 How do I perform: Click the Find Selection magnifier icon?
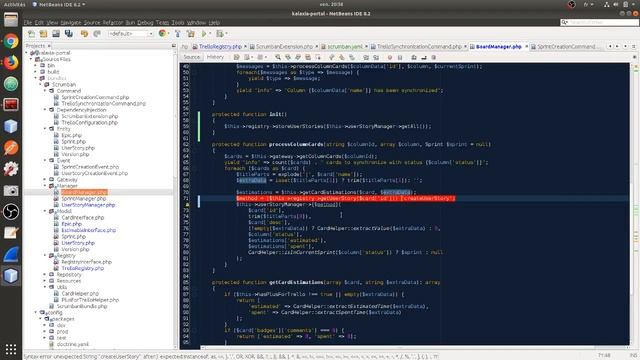click(278, 58)
